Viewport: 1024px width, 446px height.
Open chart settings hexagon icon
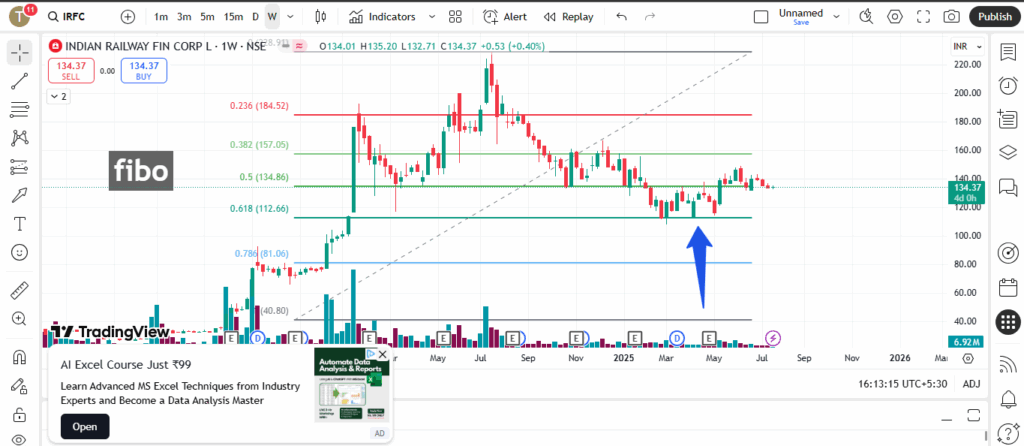point(895,17)
